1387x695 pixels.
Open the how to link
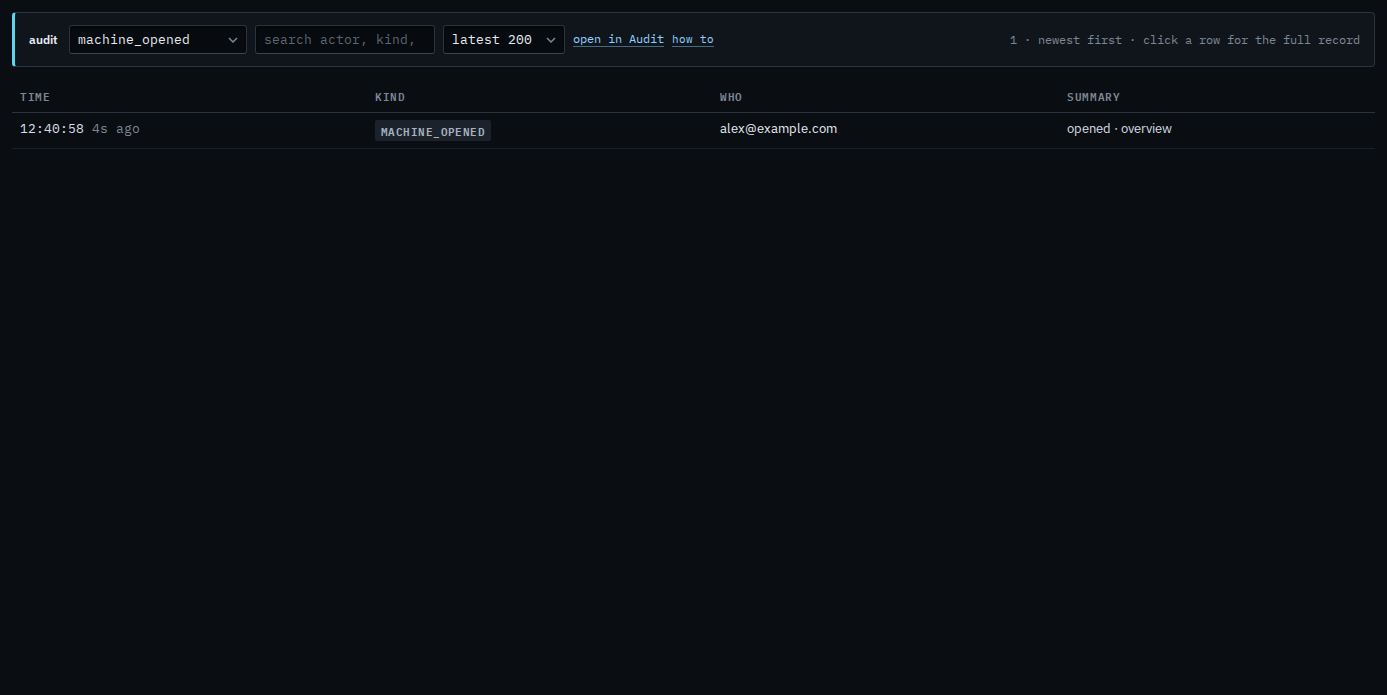click(x=693, y=40)
